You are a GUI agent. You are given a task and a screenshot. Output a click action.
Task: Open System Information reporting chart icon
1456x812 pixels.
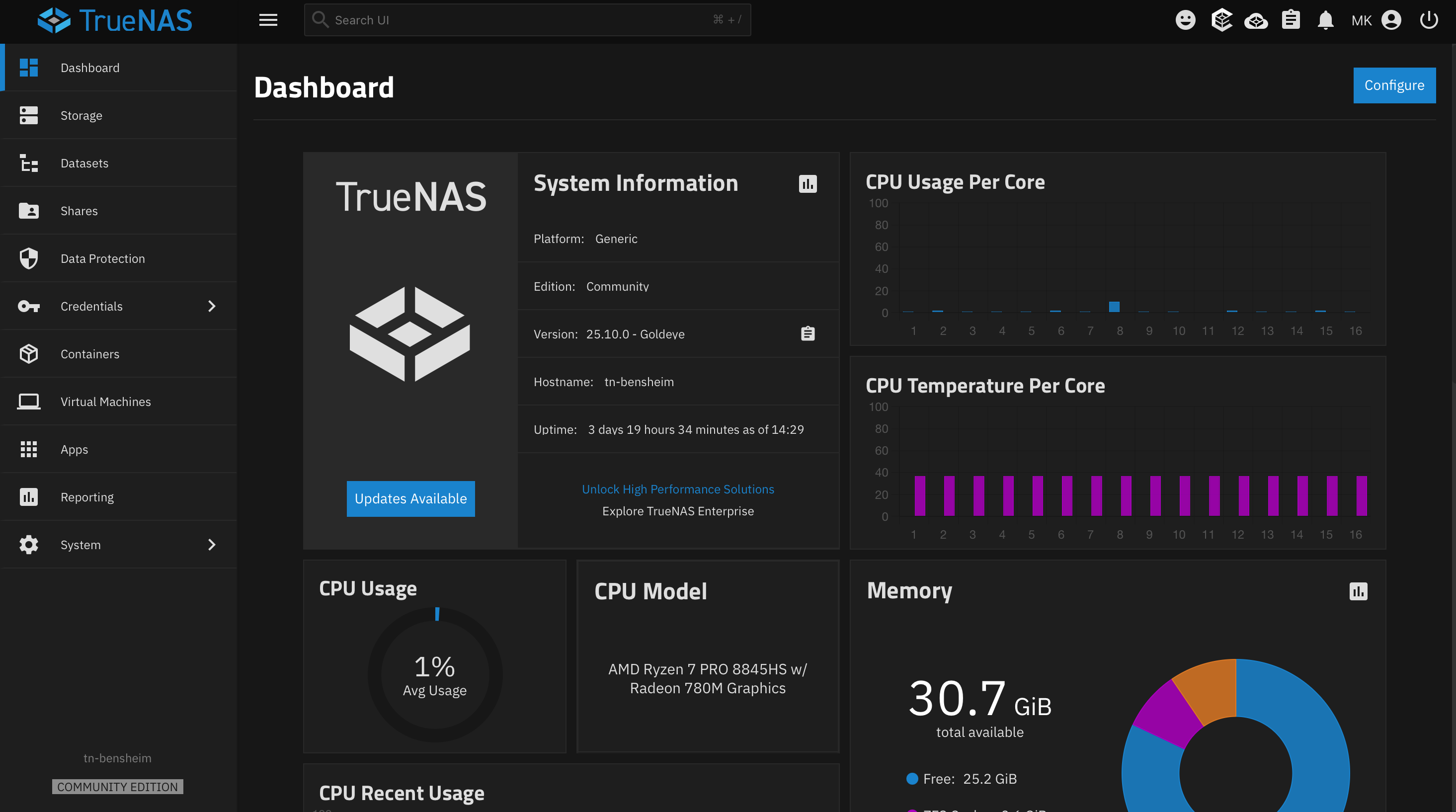pos(808,184)
